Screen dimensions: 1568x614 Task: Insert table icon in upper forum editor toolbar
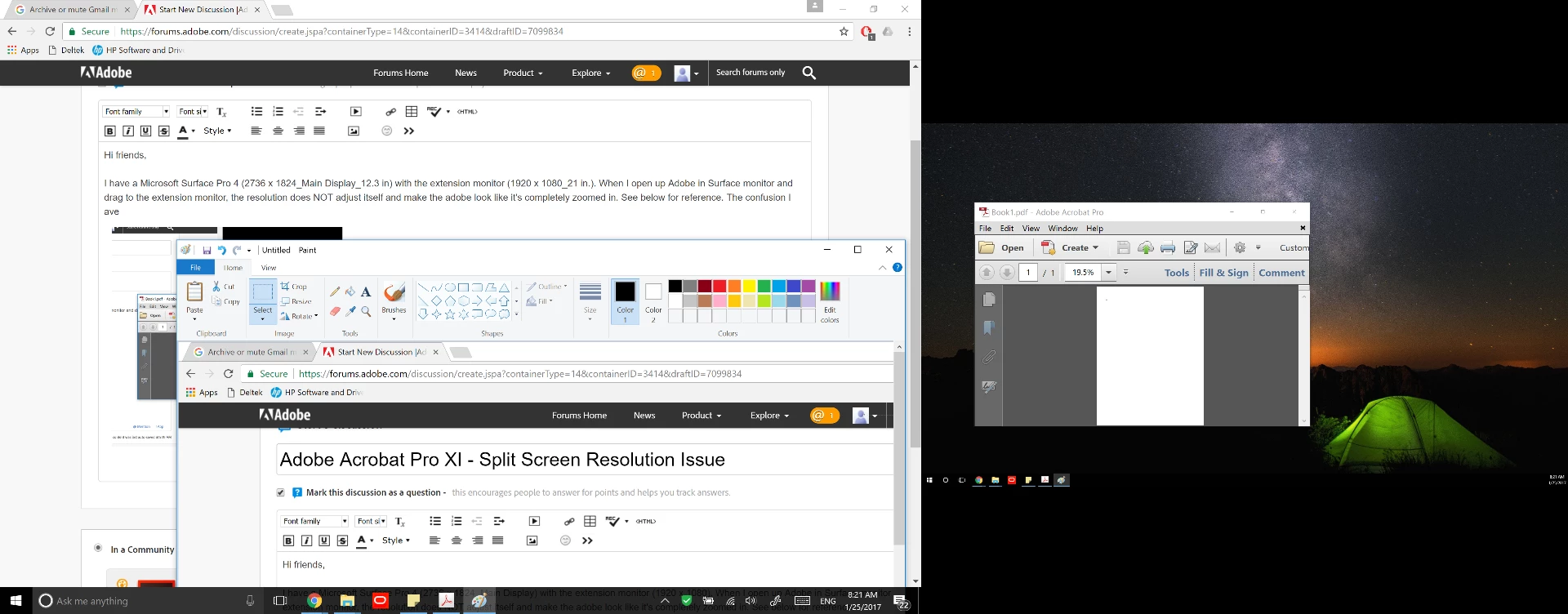click(412, 112)
